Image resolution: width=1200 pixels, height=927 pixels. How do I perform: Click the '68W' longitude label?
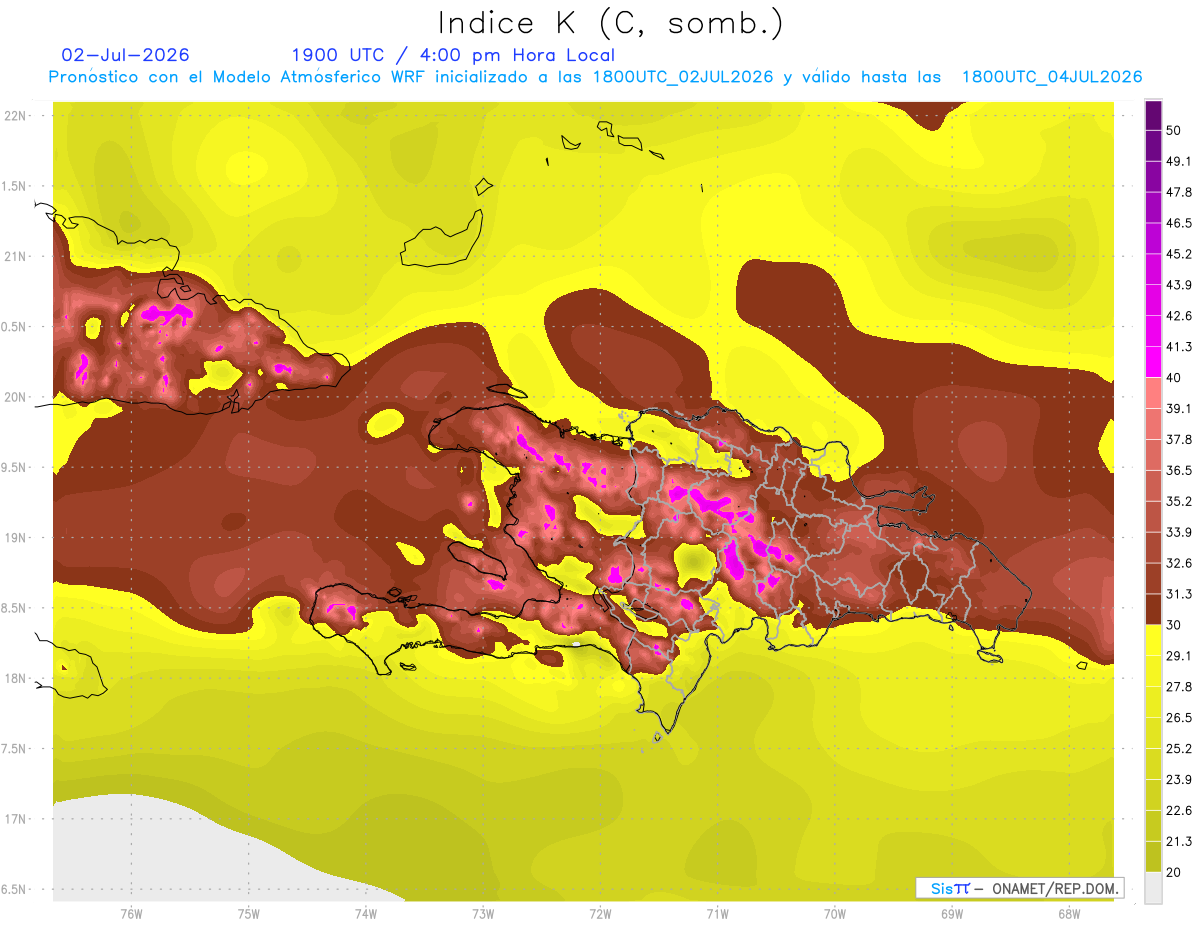pos(1069,914)
